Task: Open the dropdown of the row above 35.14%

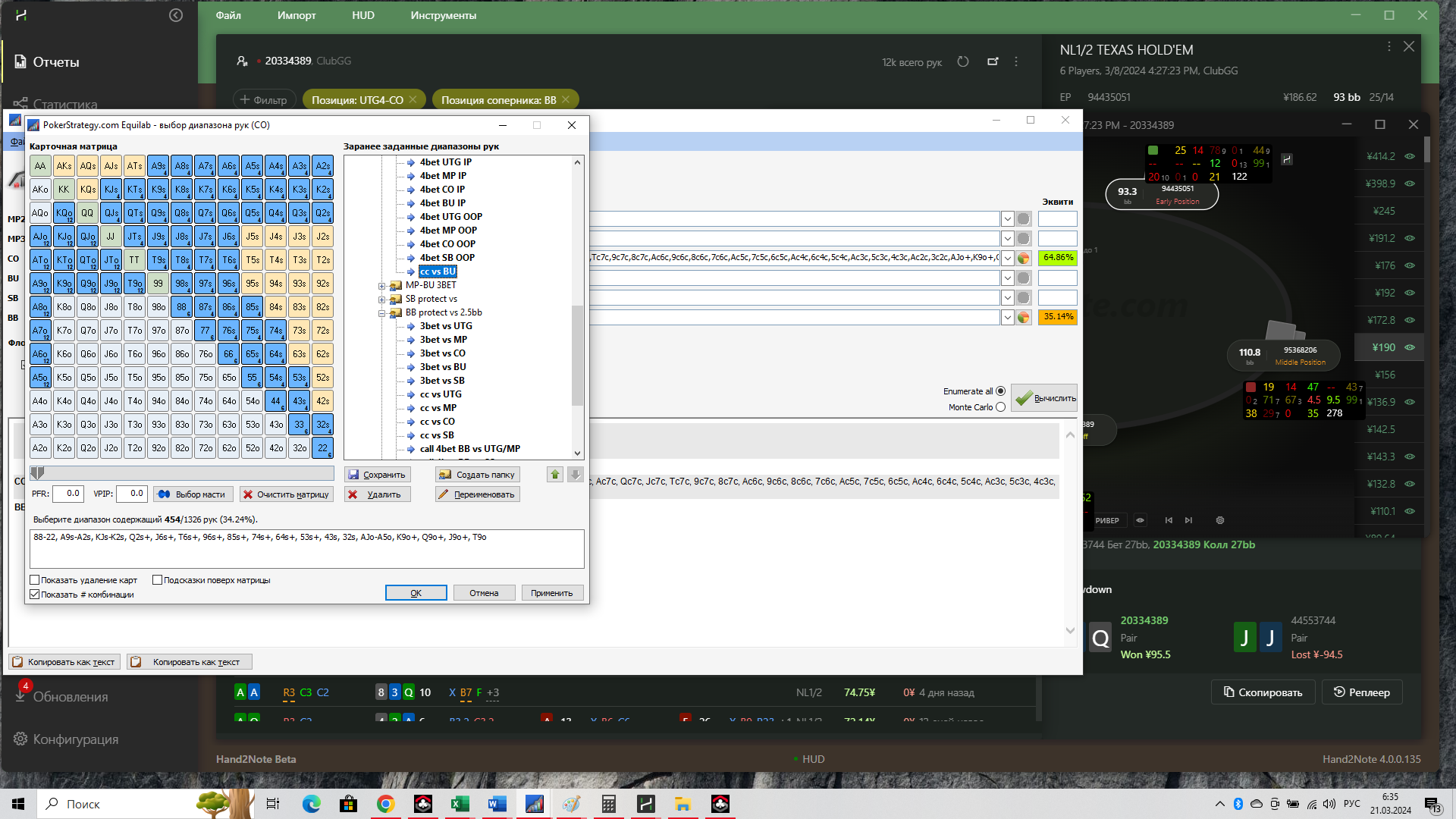Action: [1007, 297]
